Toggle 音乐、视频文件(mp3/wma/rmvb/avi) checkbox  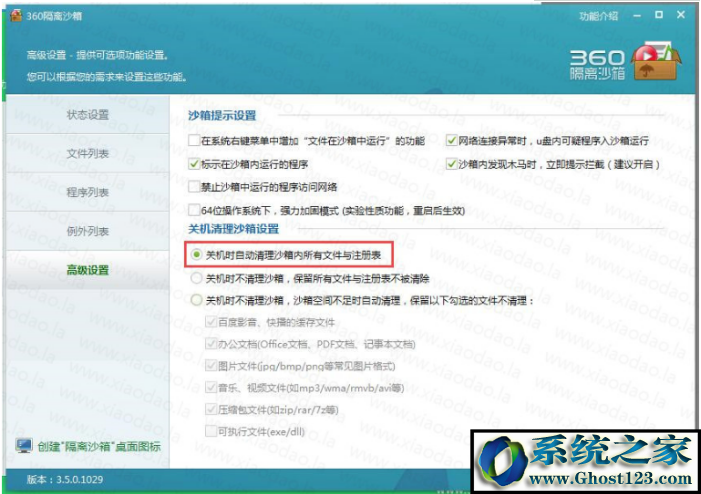[x=211, y=387]
